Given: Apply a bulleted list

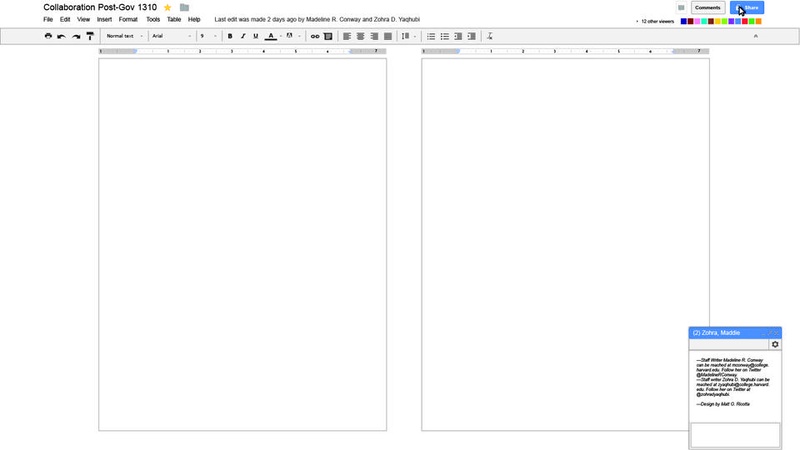Looking at the screenshot, I should pos(445,36).
